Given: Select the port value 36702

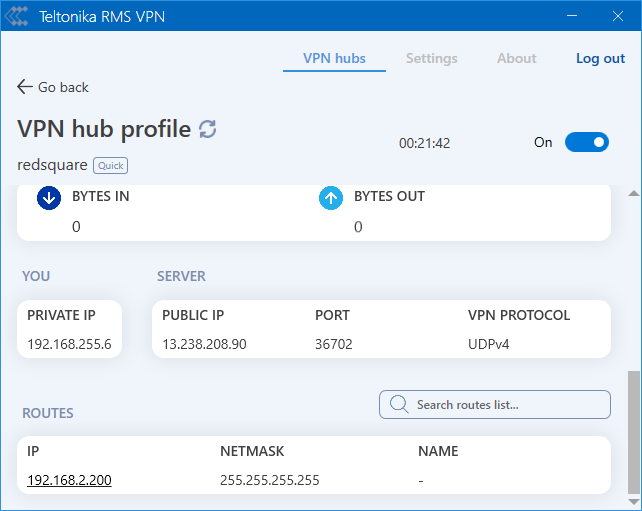Looking at the screenshot, I should tap(334, 344).
